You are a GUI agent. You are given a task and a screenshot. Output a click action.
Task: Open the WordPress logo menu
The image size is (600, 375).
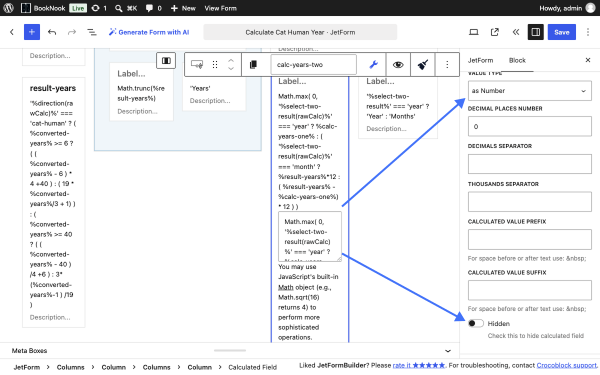pos(8,8)
